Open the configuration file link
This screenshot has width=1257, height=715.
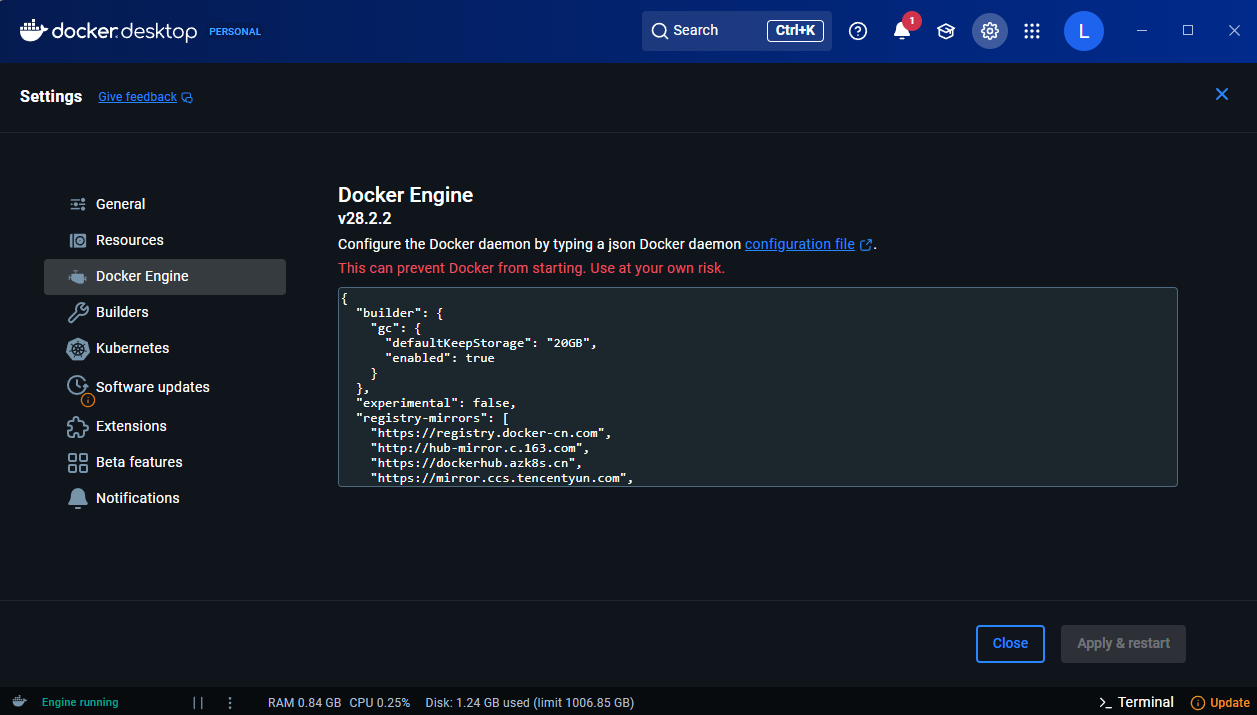pos(800,244)
